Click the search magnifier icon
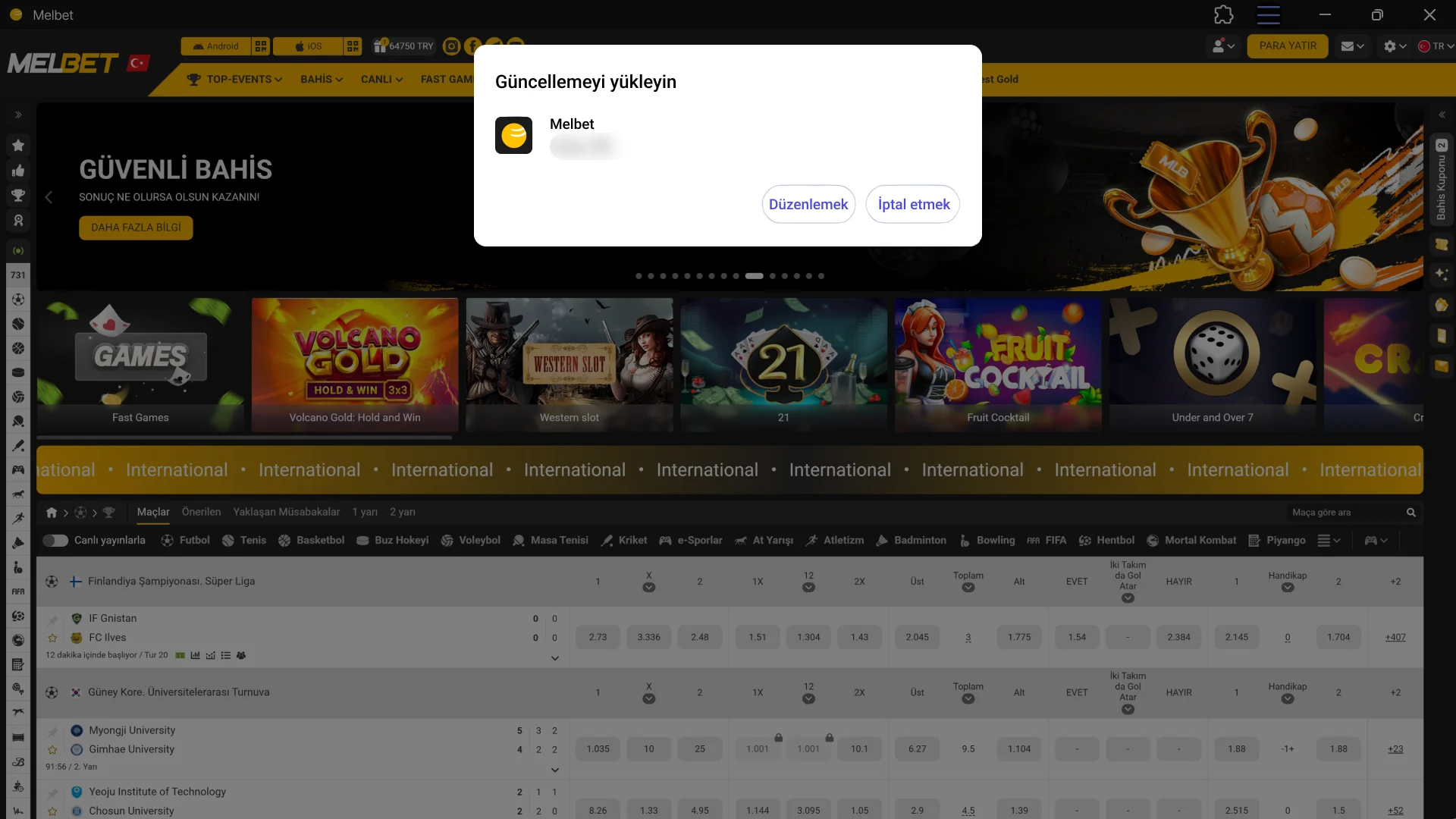 [x=1411, y=513]
